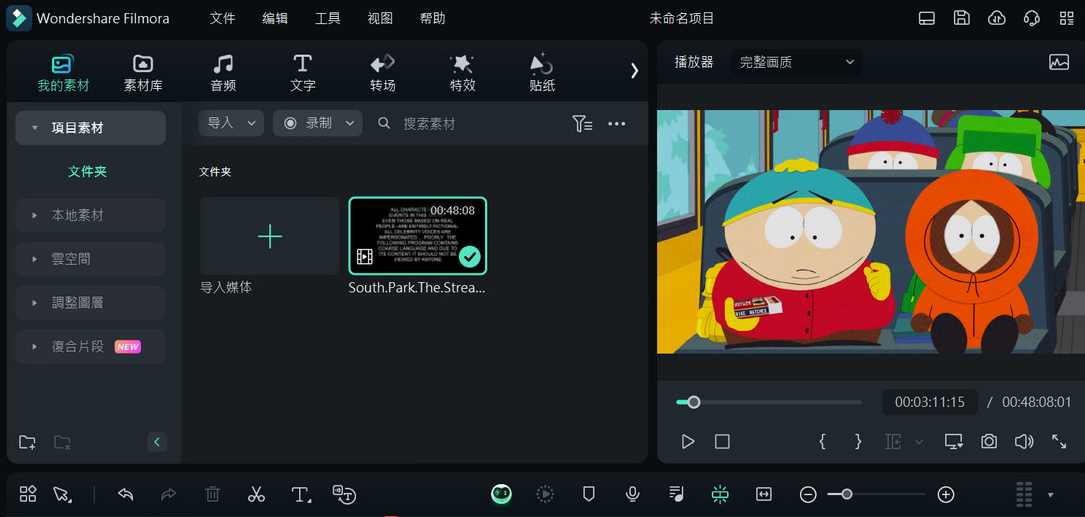Screen dimensions: 1085x517
Task: Open the timeline layout grid icon
Action: (x=28, y=494)
